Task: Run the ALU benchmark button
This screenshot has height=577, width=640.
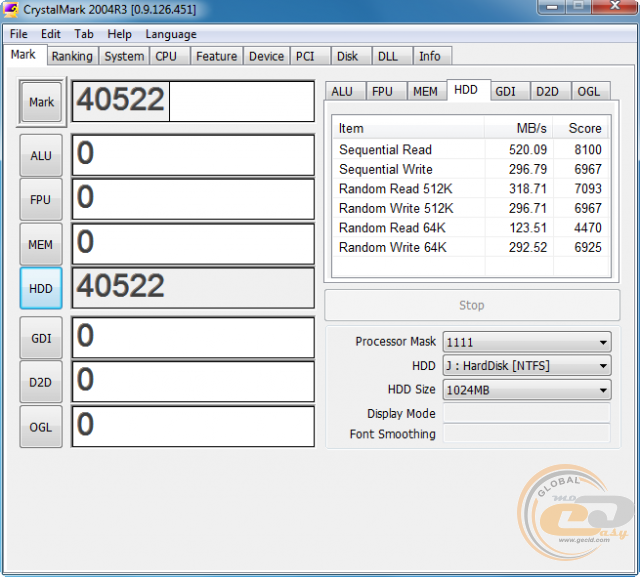Action: (x=41, y=156)
